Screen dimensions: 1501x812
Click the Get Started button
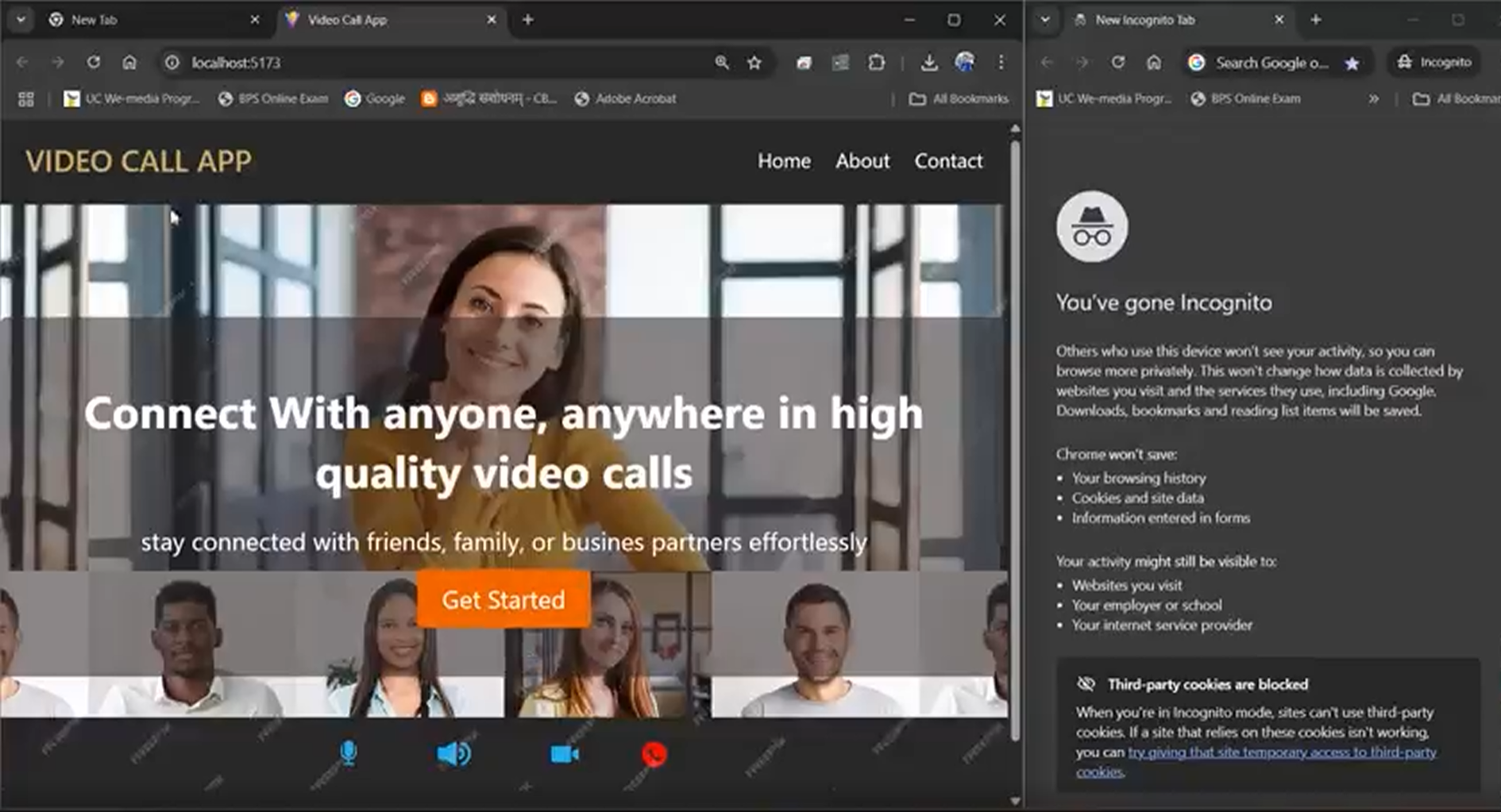click(503, 600)
